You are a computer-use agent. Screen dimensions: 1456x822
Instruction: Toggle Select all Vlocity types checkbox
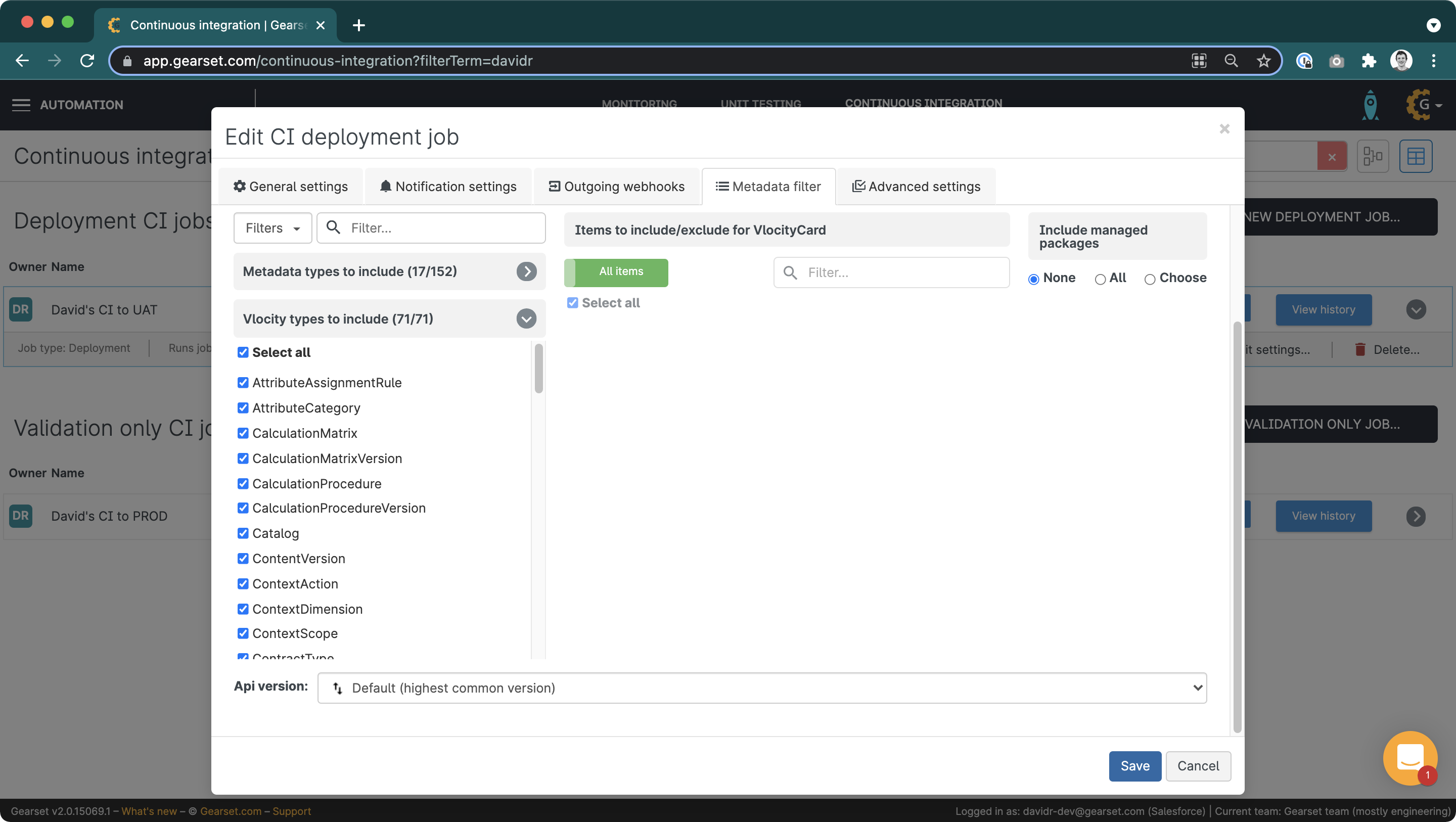tap(243, 353)
